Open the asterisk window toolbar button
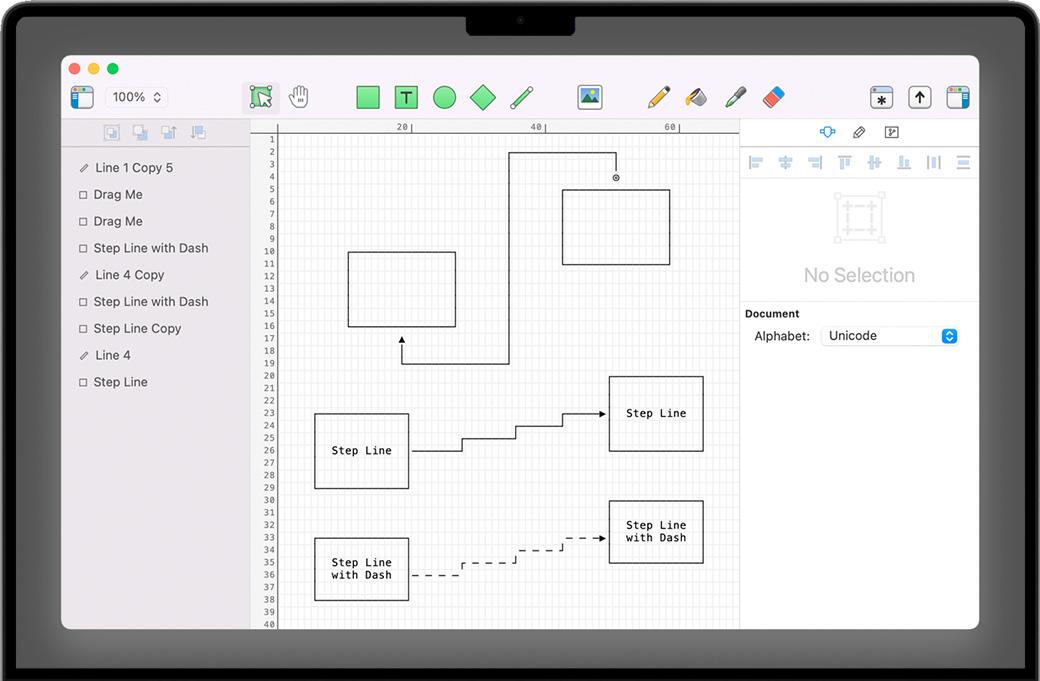This screenshot has height=681, width=1040. 881,97
